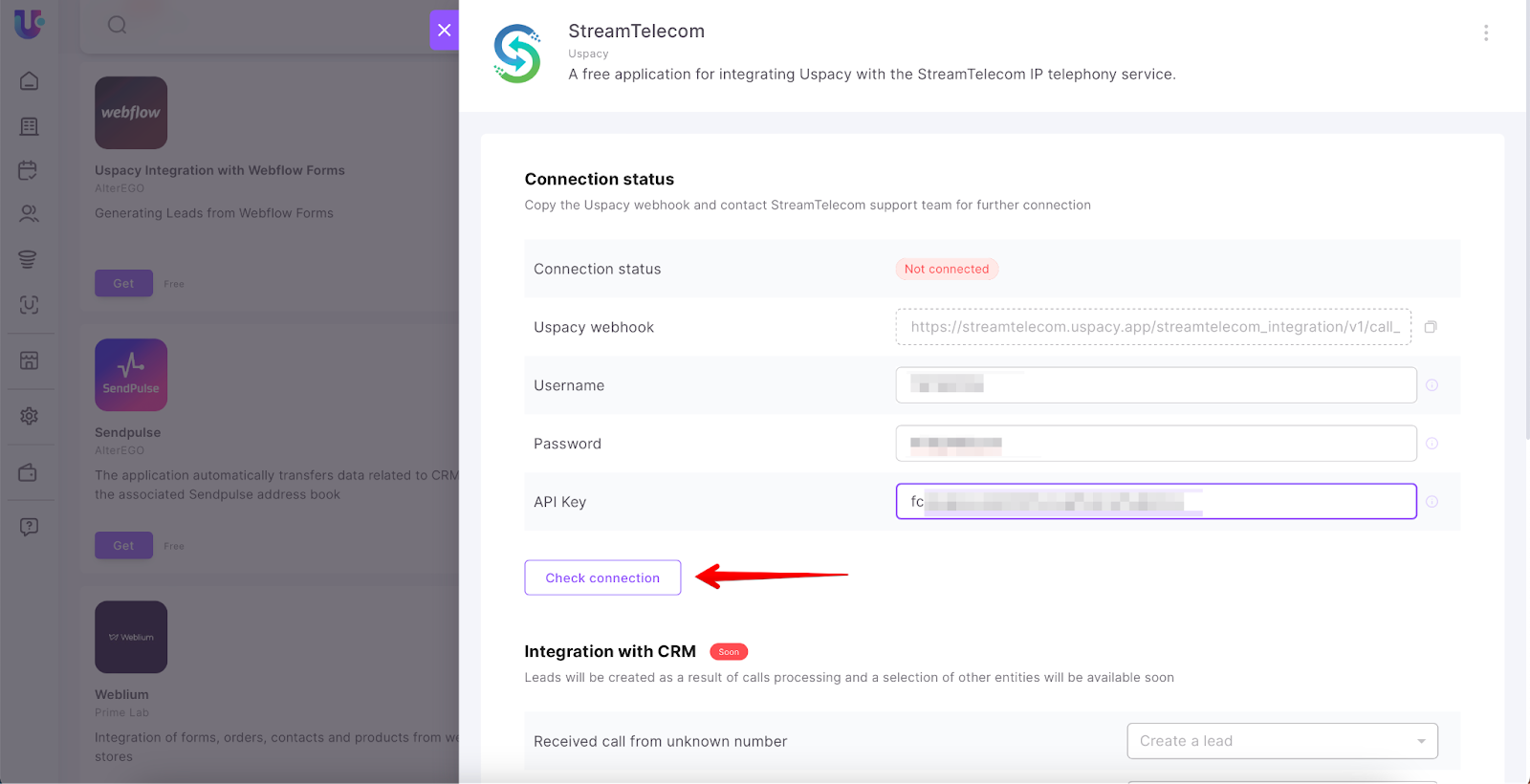The image size is (1530, 784).
Task: Click the AlterEGO label under Sendpulse
Action: point(120,450)
